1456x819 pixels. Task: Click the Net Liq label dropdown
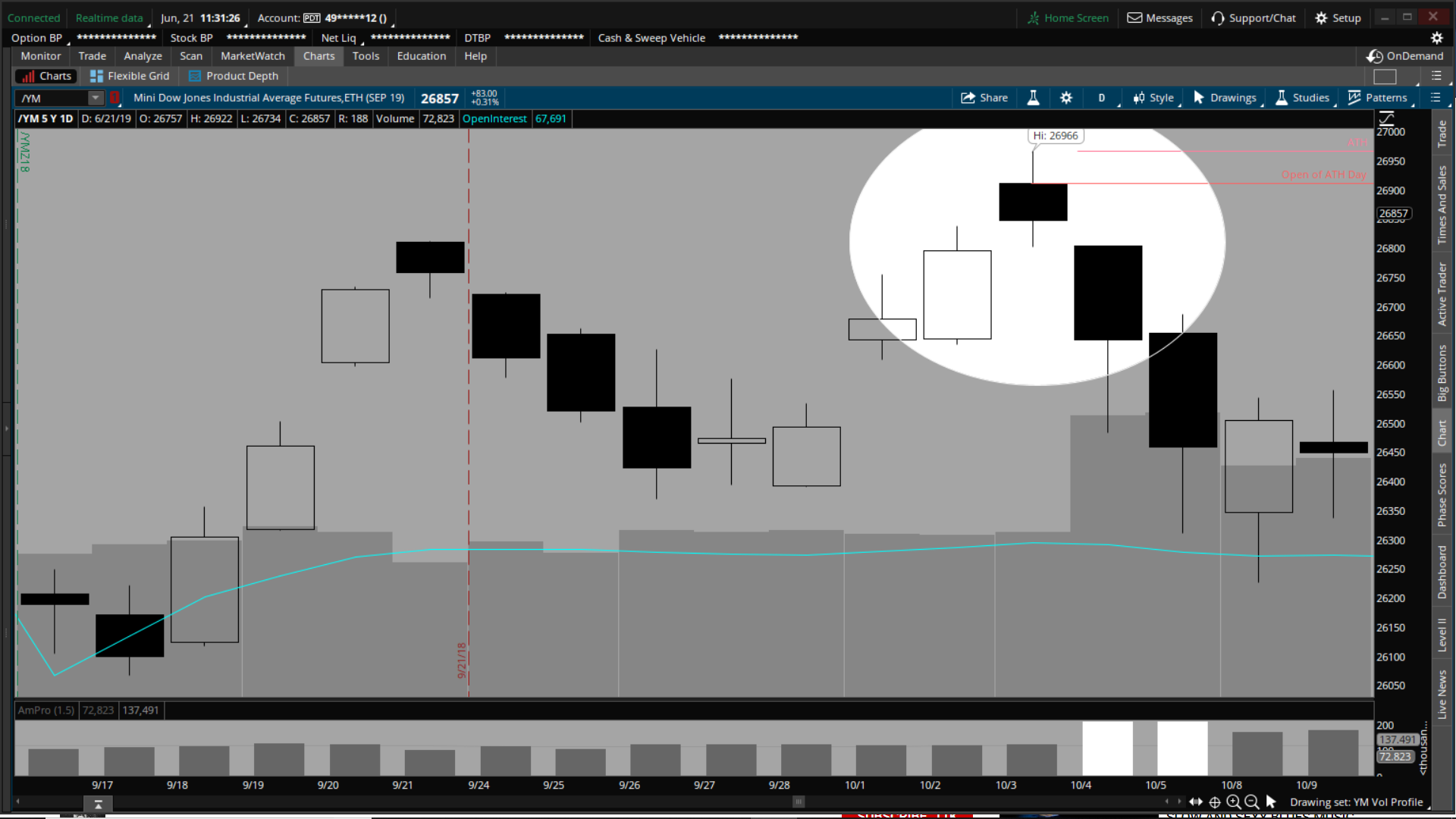(340, 38)
